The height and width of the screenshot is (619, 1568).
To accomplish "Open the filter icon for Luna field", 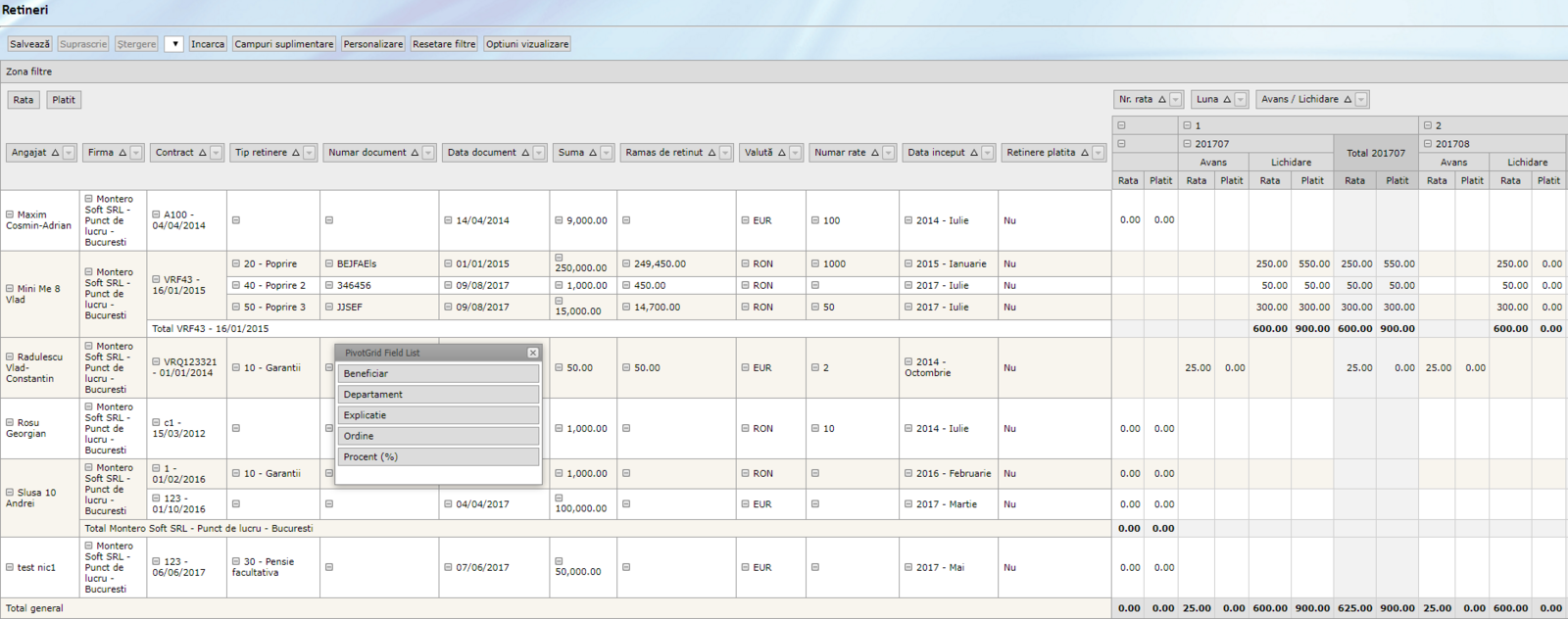I will click(x=1241, y=100).
